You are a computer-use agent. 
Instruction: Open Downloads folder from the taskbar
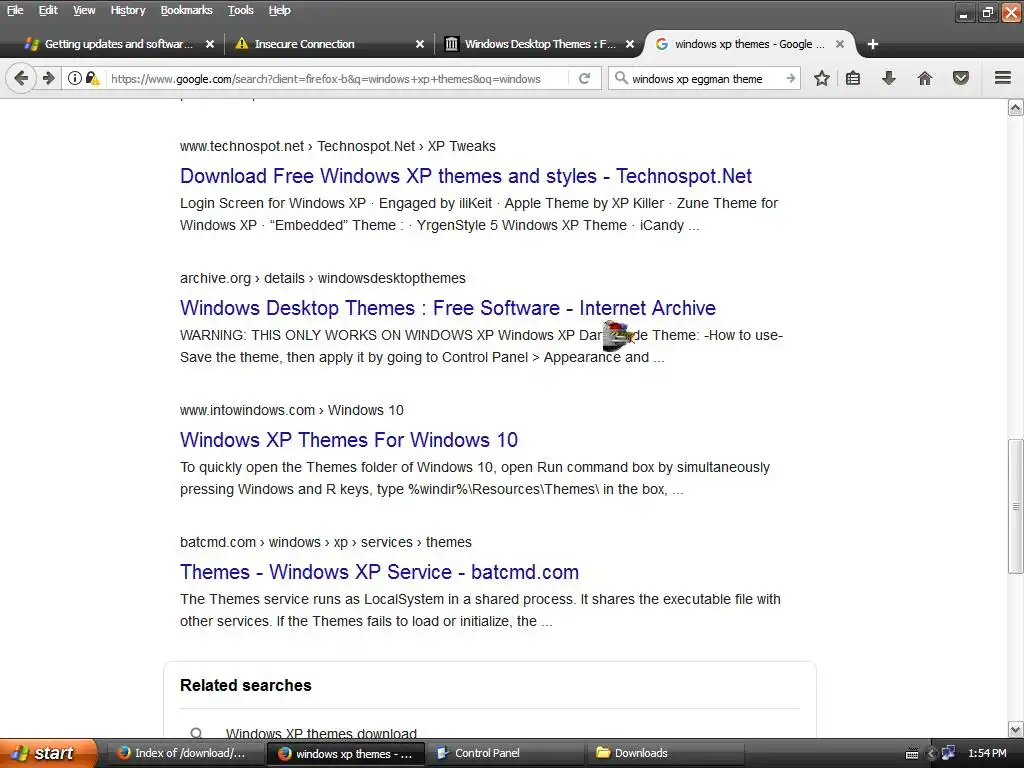tap(665, 753)
